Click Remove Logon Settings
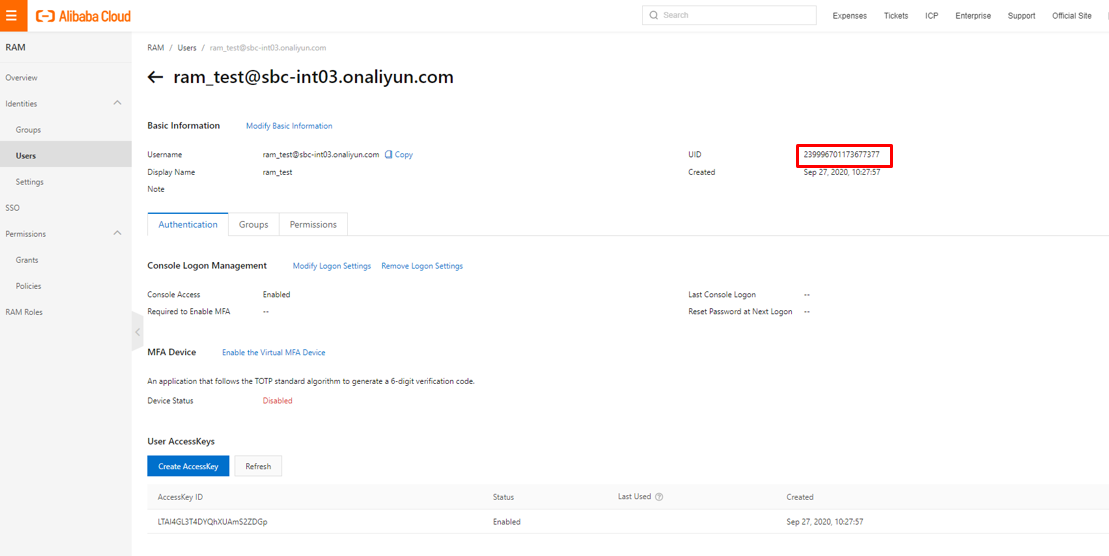 point(422,266)
